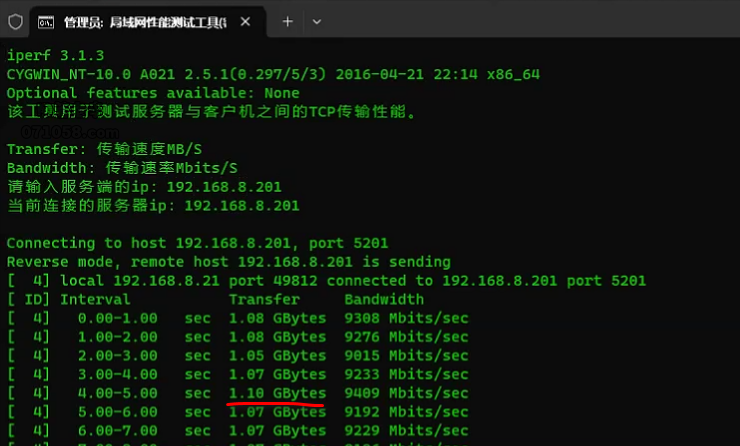This screenshot has width=740, height=446.
Task: Click the Interval column header
Action: coord(95,299)
